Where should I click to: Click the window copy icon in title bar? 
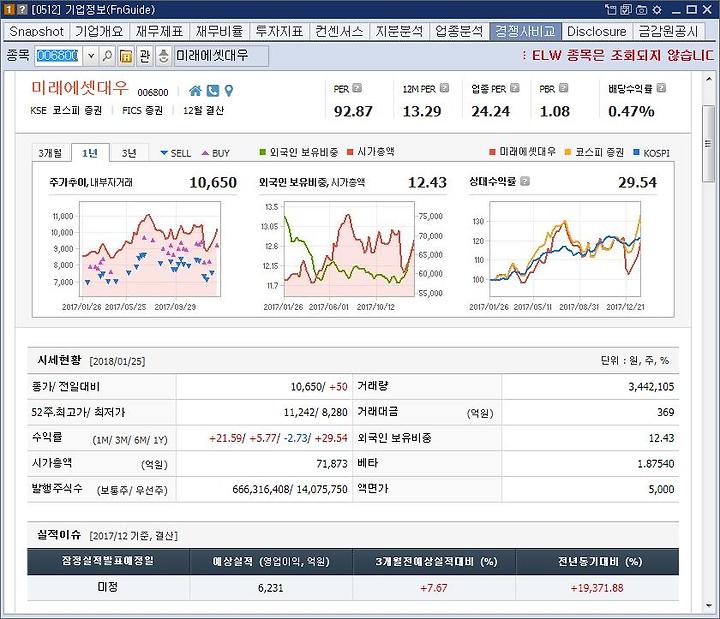(626, 10)
